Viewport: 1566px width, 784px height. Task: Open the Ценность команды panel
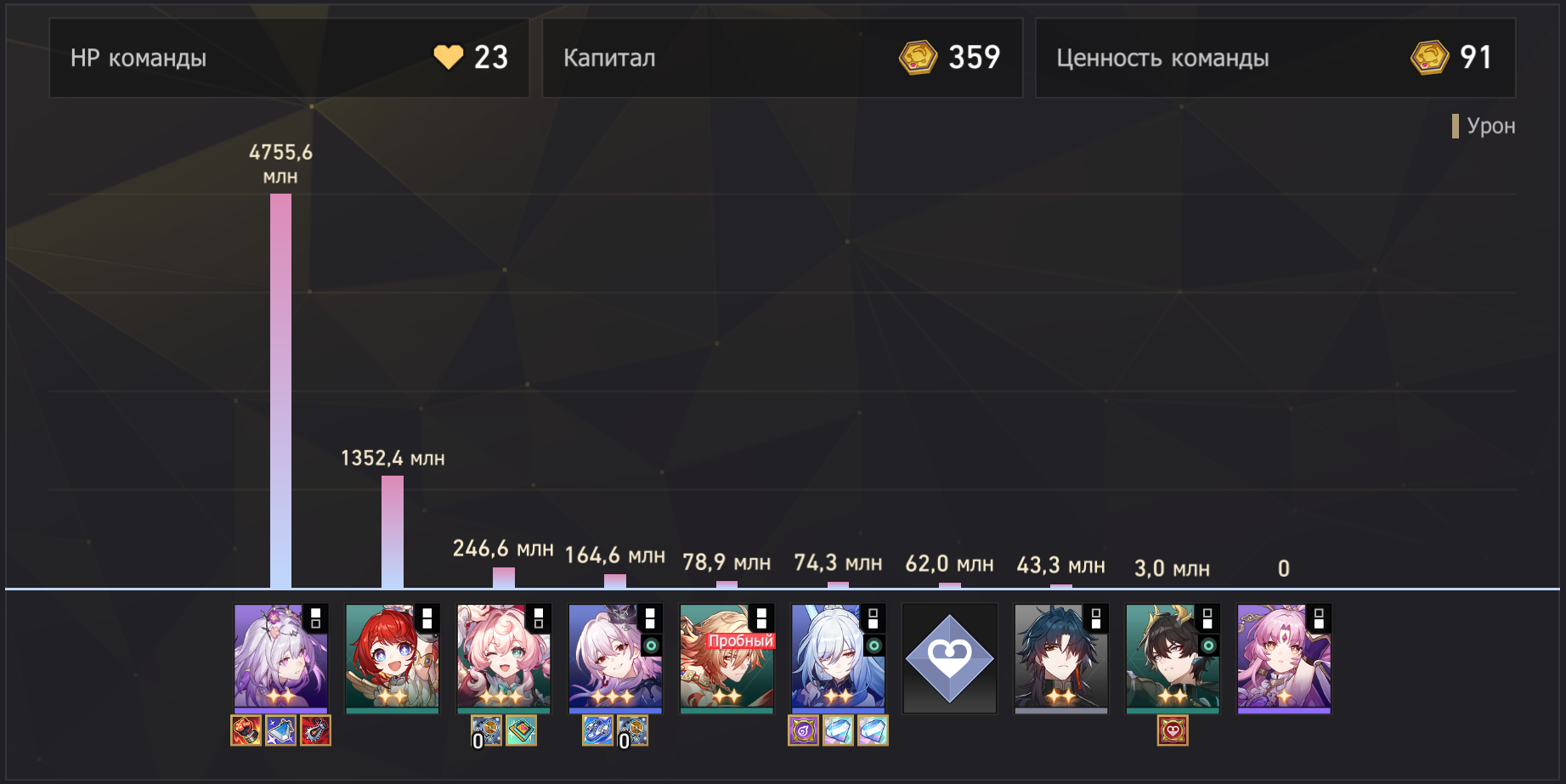point(1275,58)
